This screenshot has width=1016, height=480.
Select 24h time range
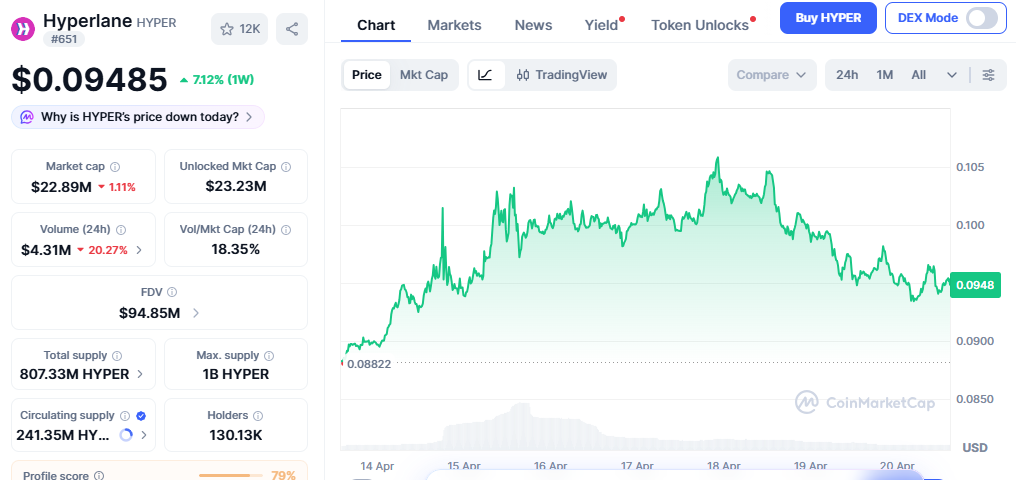pyautogui.click(x=847, y=75)
